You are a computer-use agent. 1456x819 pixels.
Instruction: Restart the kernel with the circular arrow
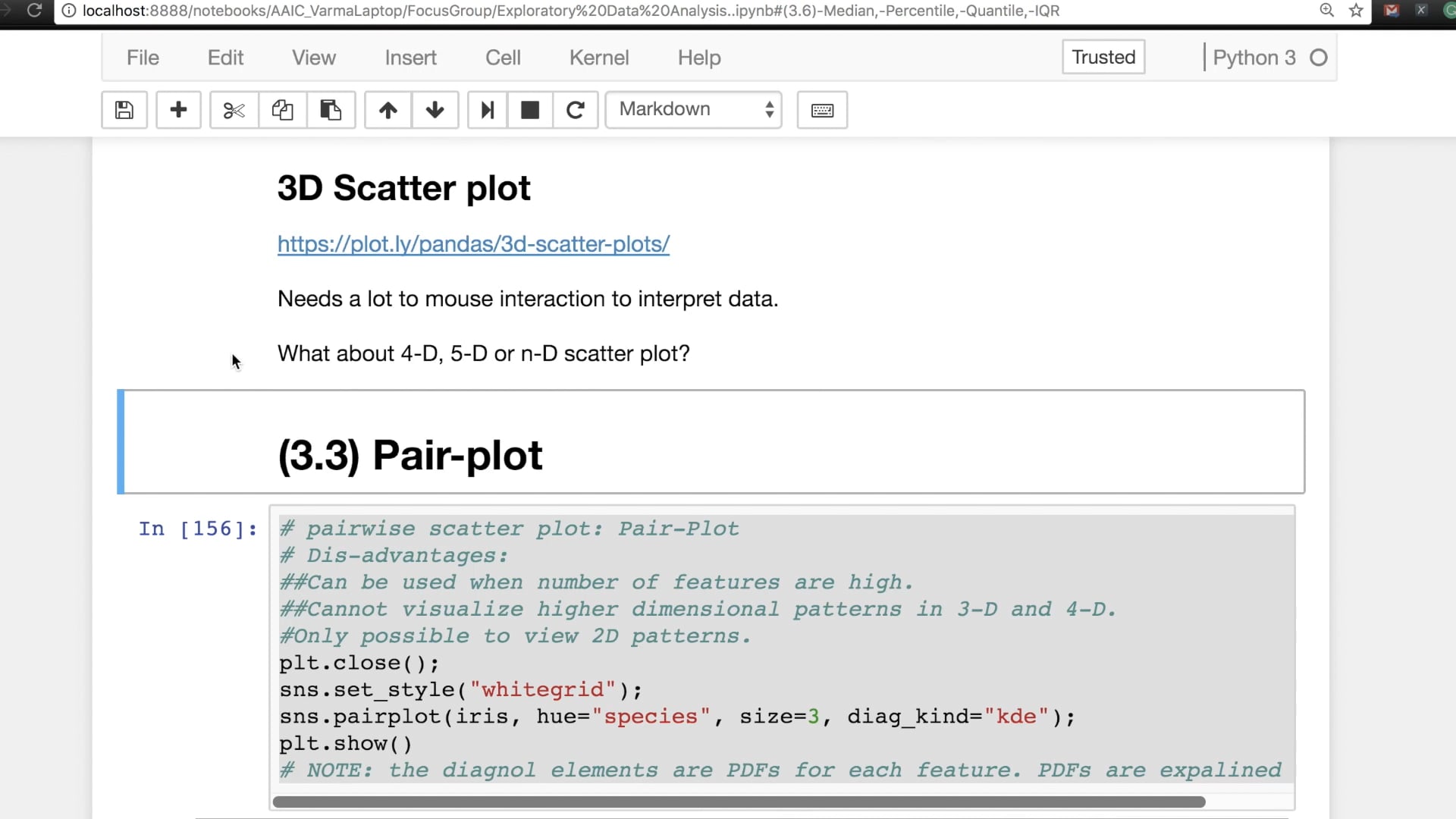[x=576, y=110]
